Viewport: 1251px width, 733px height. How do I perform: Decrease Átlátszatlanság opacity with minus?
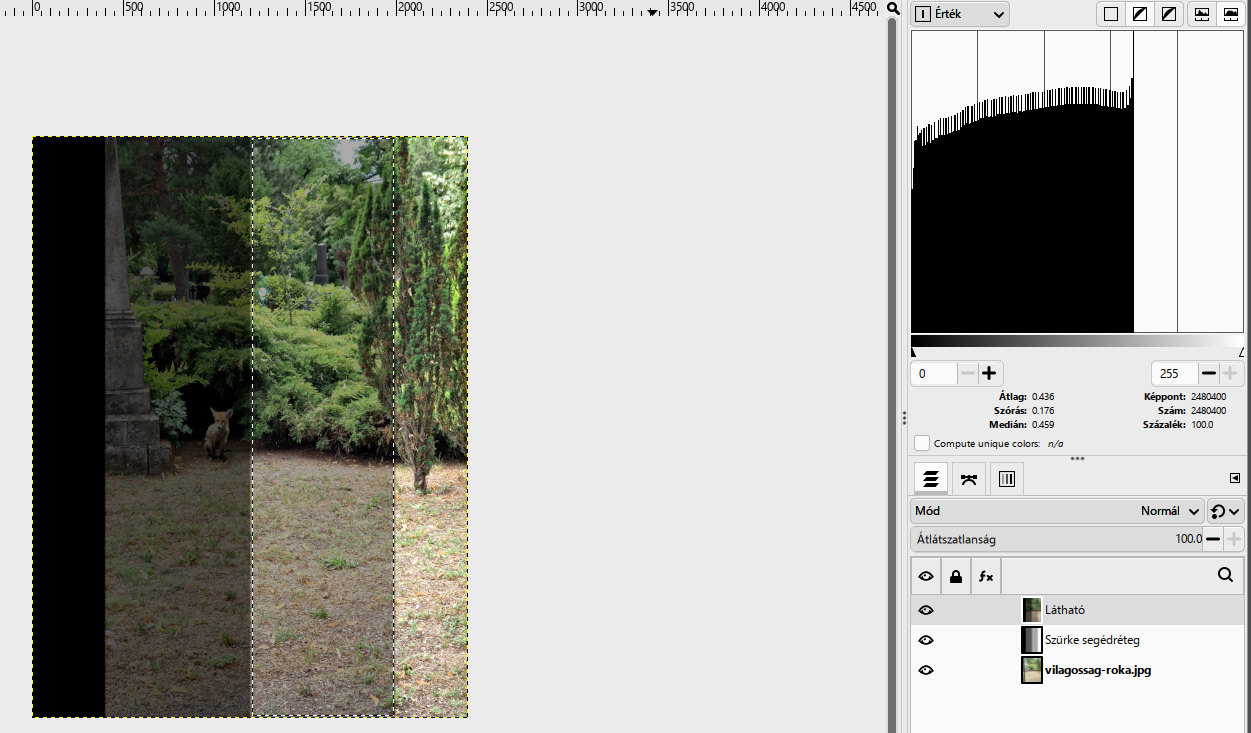pos(1213,539)
